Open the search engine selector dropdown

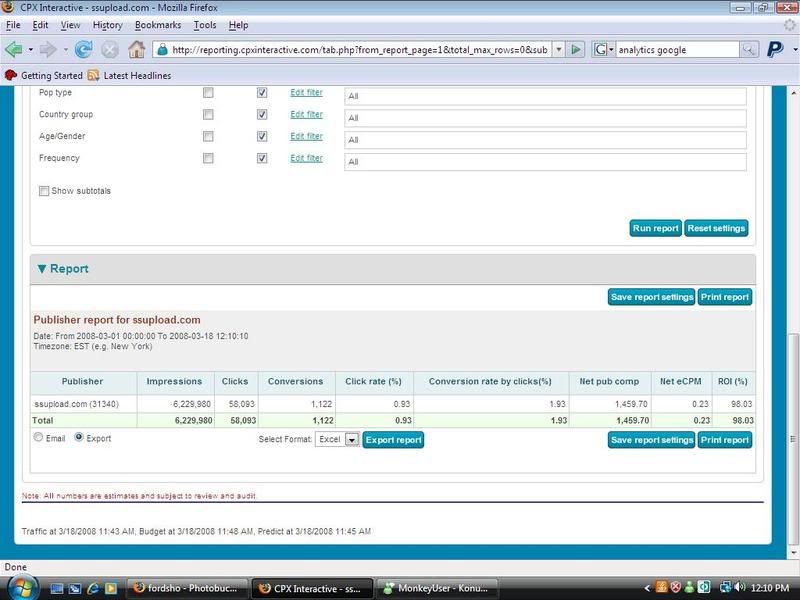click(605, 49)
